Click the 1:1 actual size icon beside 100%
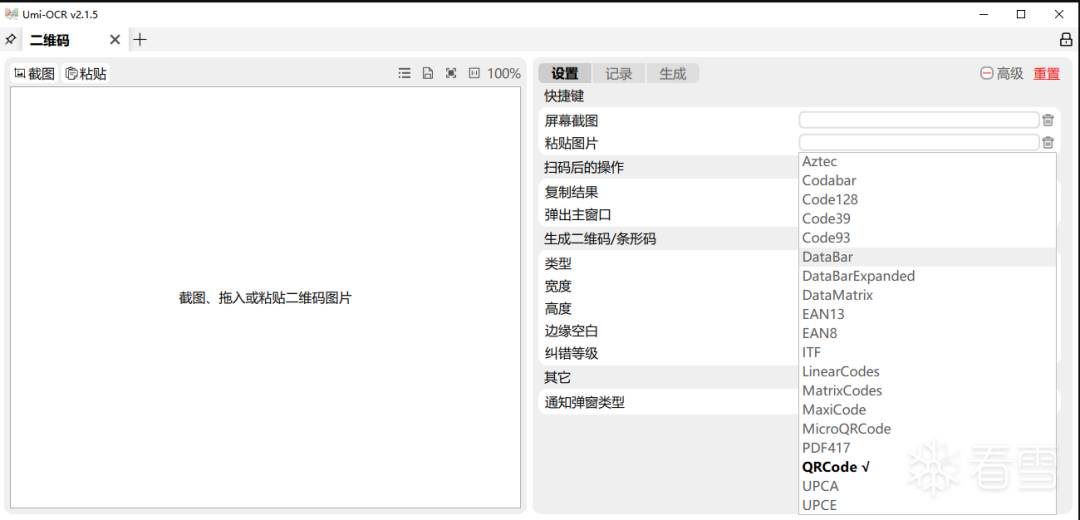The image size is (1080, 520). coord(474,73)
